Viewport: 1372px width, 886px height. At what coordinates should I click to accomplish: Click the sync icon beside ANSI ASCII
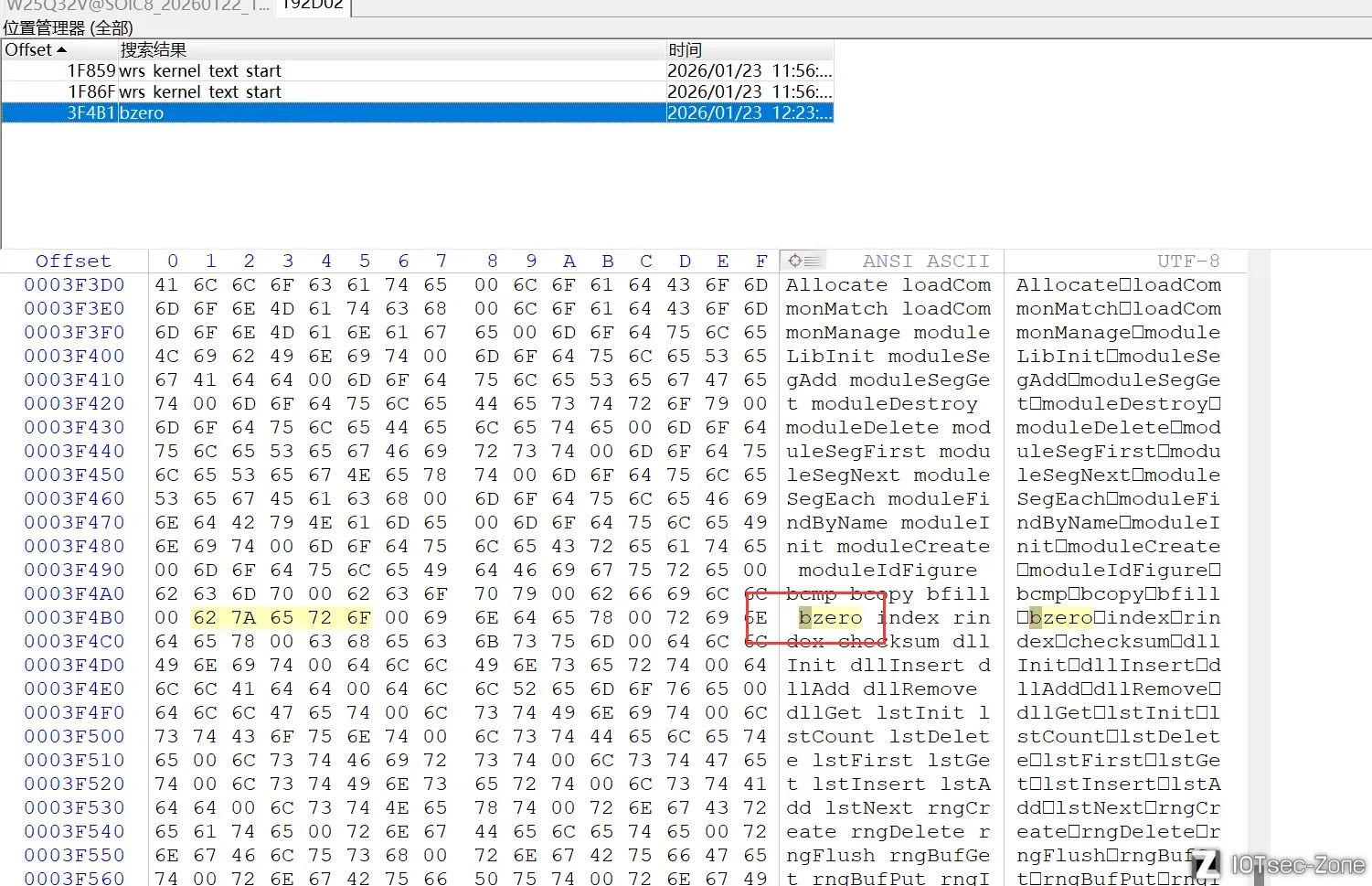(x=802, y=261)
